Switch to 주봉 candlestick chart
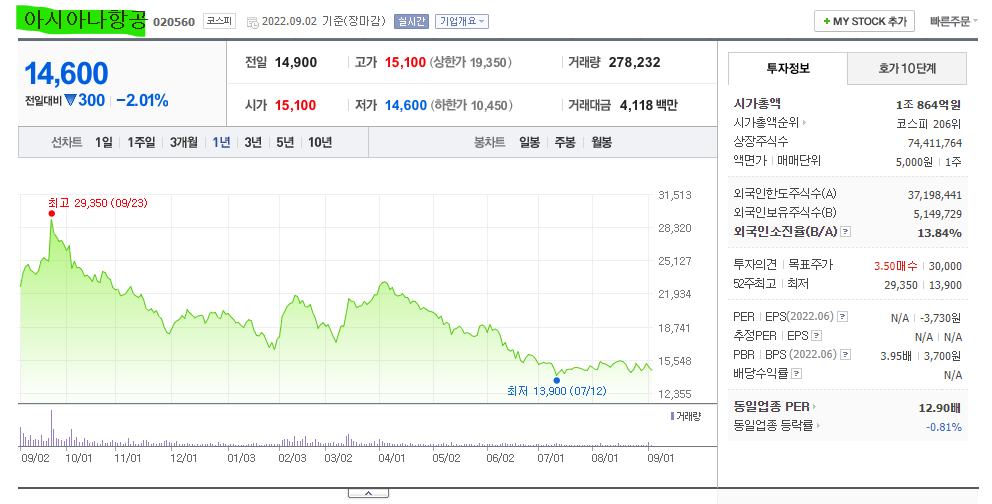Screen dimensions: 992x504 pyautogui.click(x=565, y=142)
